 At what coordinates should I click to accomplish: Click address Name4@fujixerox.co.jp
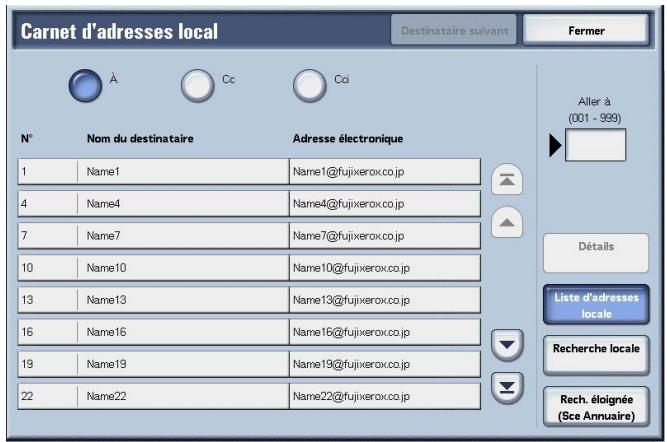pyautogui.click(x=385, y=204)
